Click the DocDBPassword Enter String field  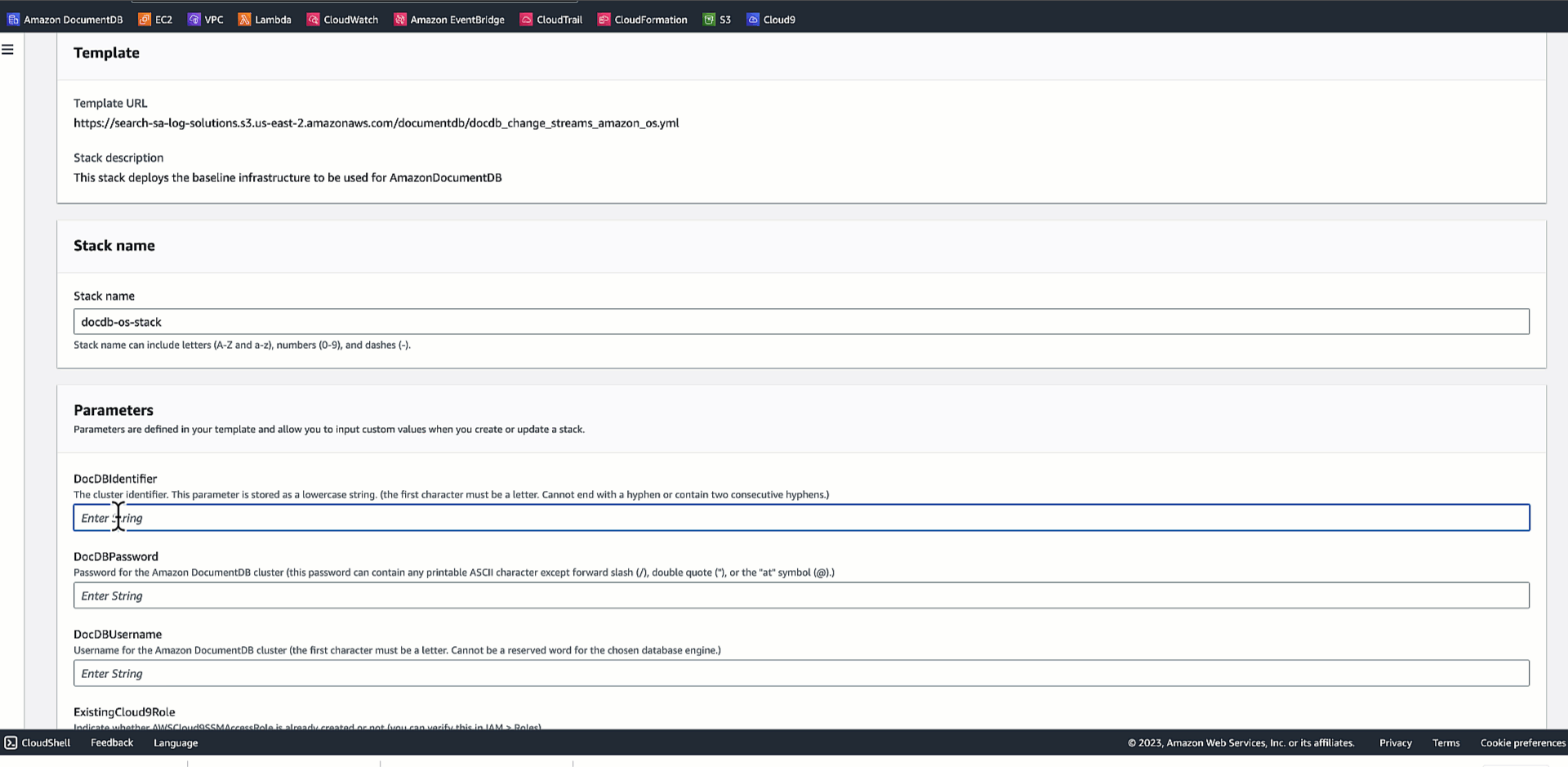(800, 595)
